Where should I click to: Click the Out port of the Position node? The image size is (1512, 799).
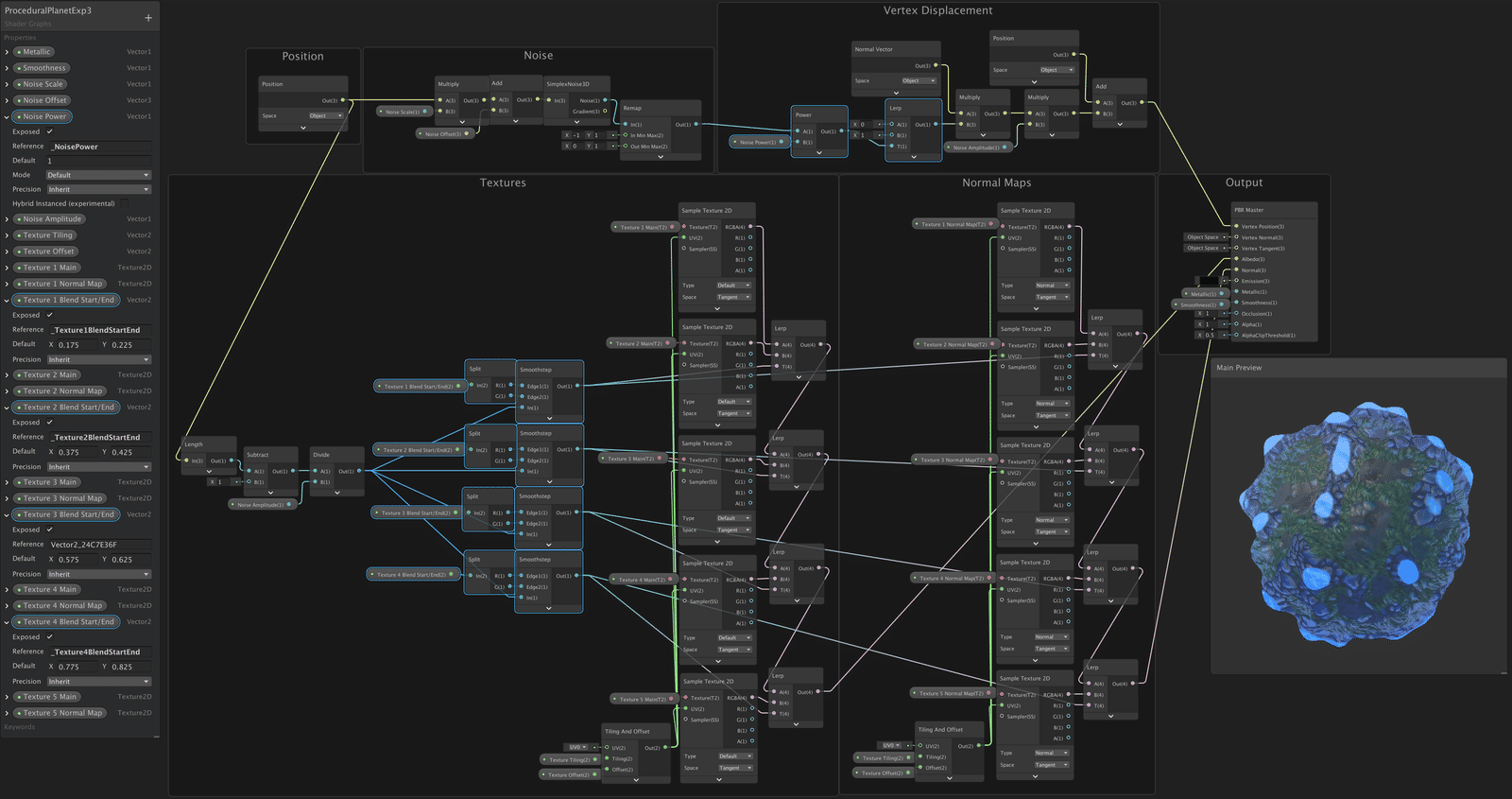coord(342,100)
